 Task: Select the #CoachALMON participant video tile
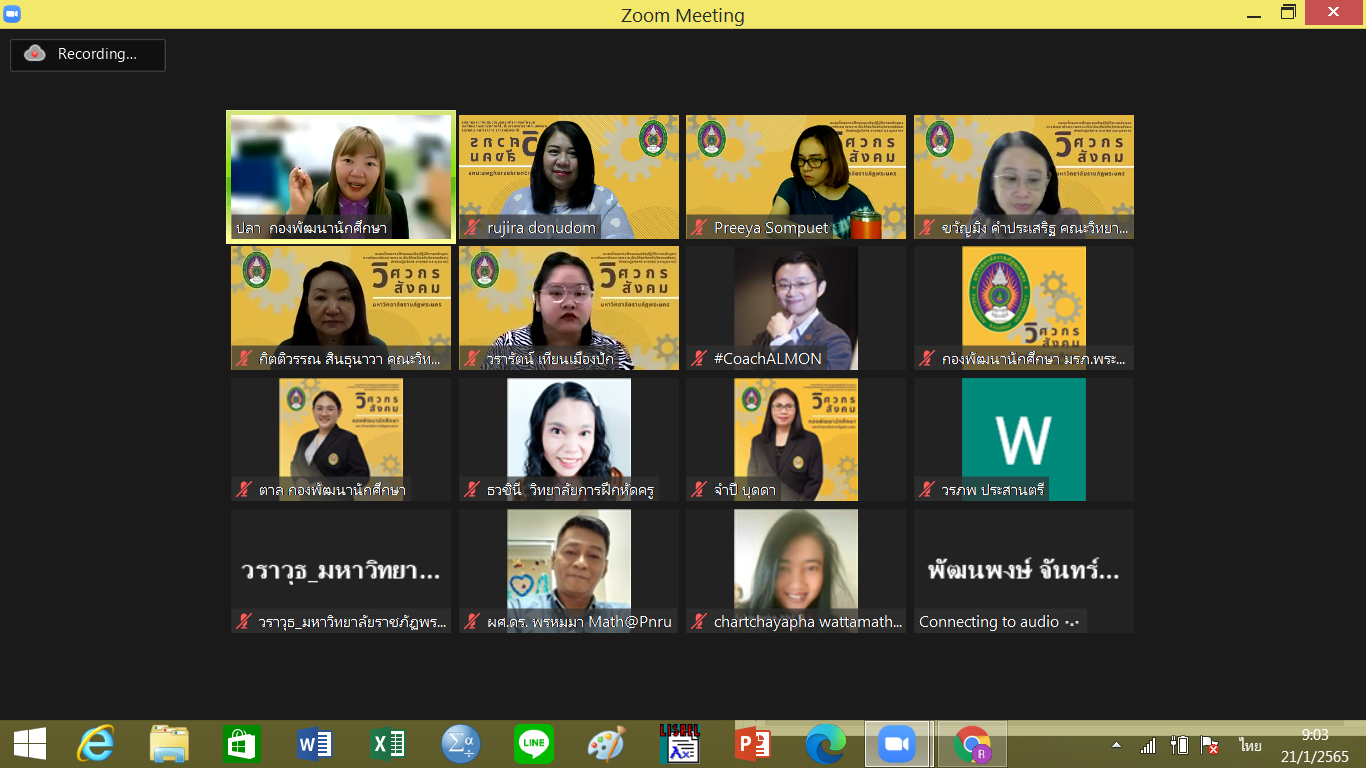[795, 307]
